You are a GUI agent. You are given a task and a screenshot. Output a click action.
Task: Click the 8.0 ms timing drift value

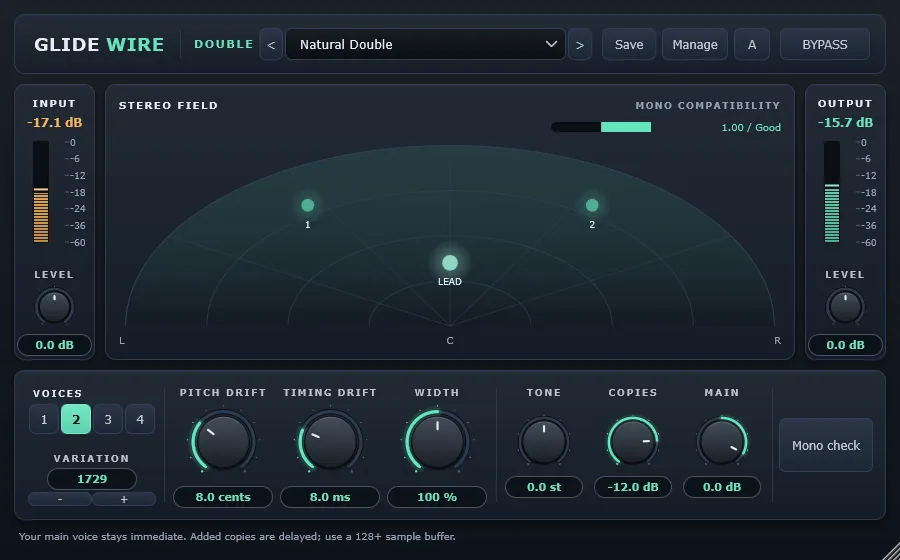click(x=329, y=497)
